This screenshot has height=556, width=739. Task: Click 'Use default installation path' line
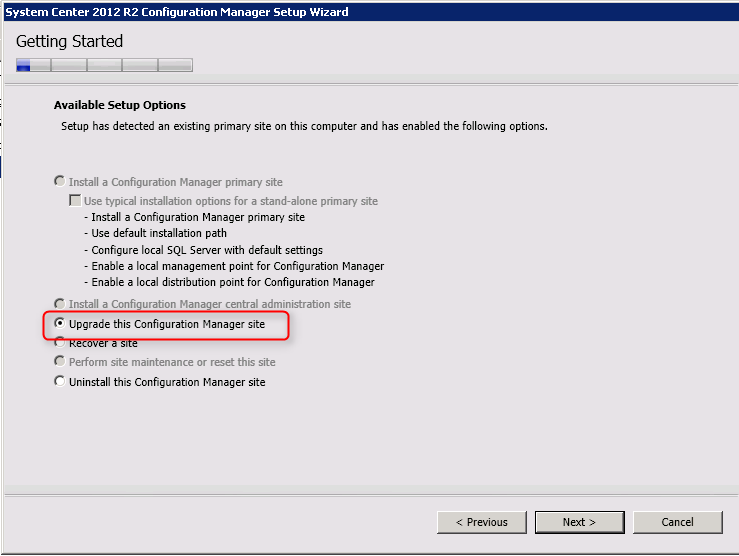click(x=155, y=233)
